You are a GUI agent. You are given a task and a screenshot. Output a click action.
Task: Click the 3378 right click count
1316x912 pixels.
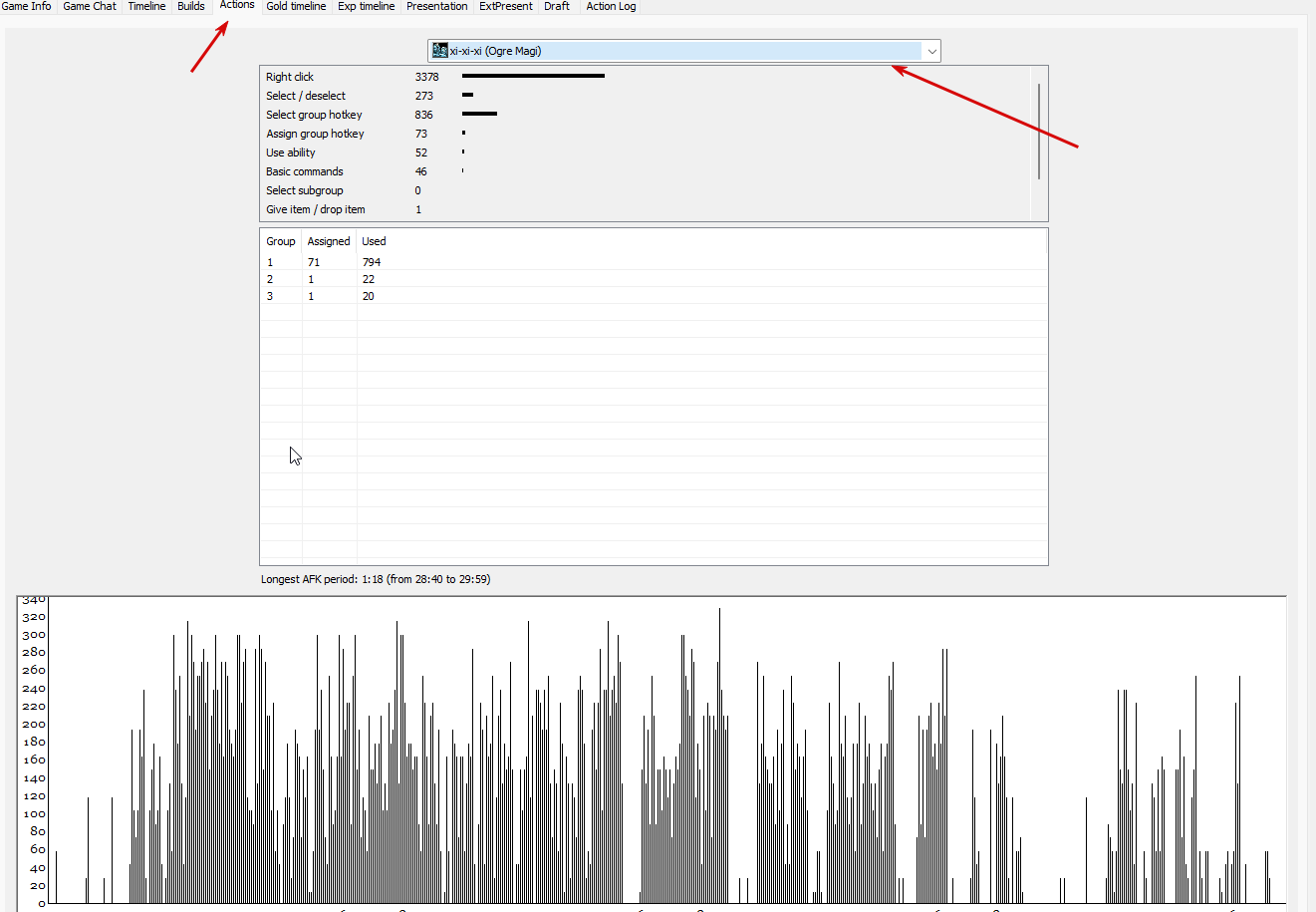coord(427,77)
